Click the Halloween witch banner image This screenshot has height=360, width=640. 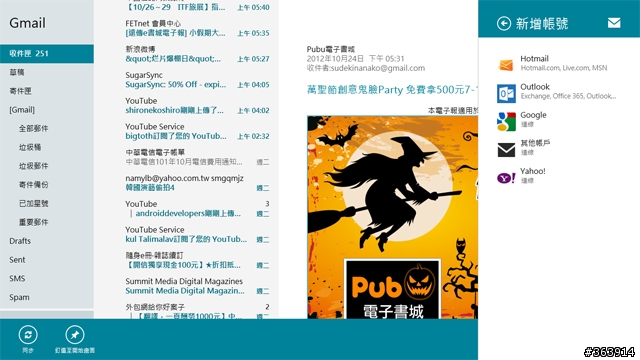(x=392, y=217)
